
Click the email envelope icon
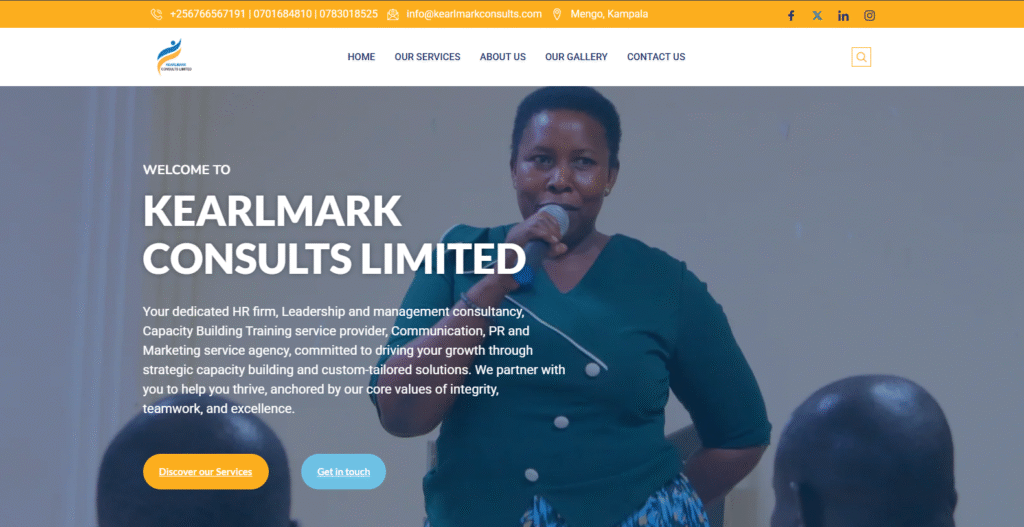pos(393,14)
